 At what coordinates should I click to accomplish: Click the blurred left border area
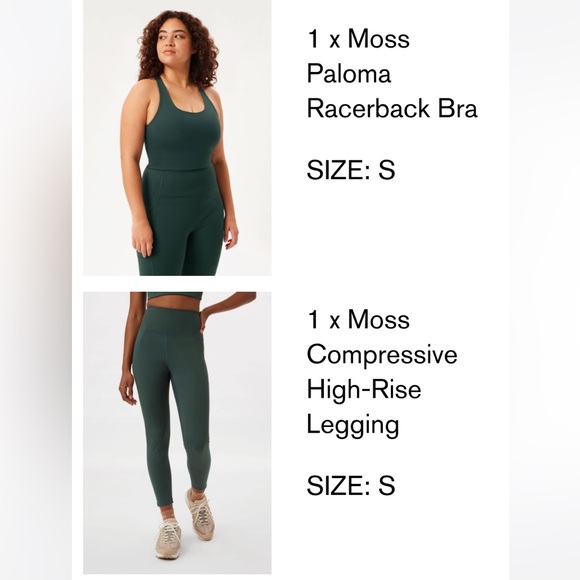tap(36, 290)
